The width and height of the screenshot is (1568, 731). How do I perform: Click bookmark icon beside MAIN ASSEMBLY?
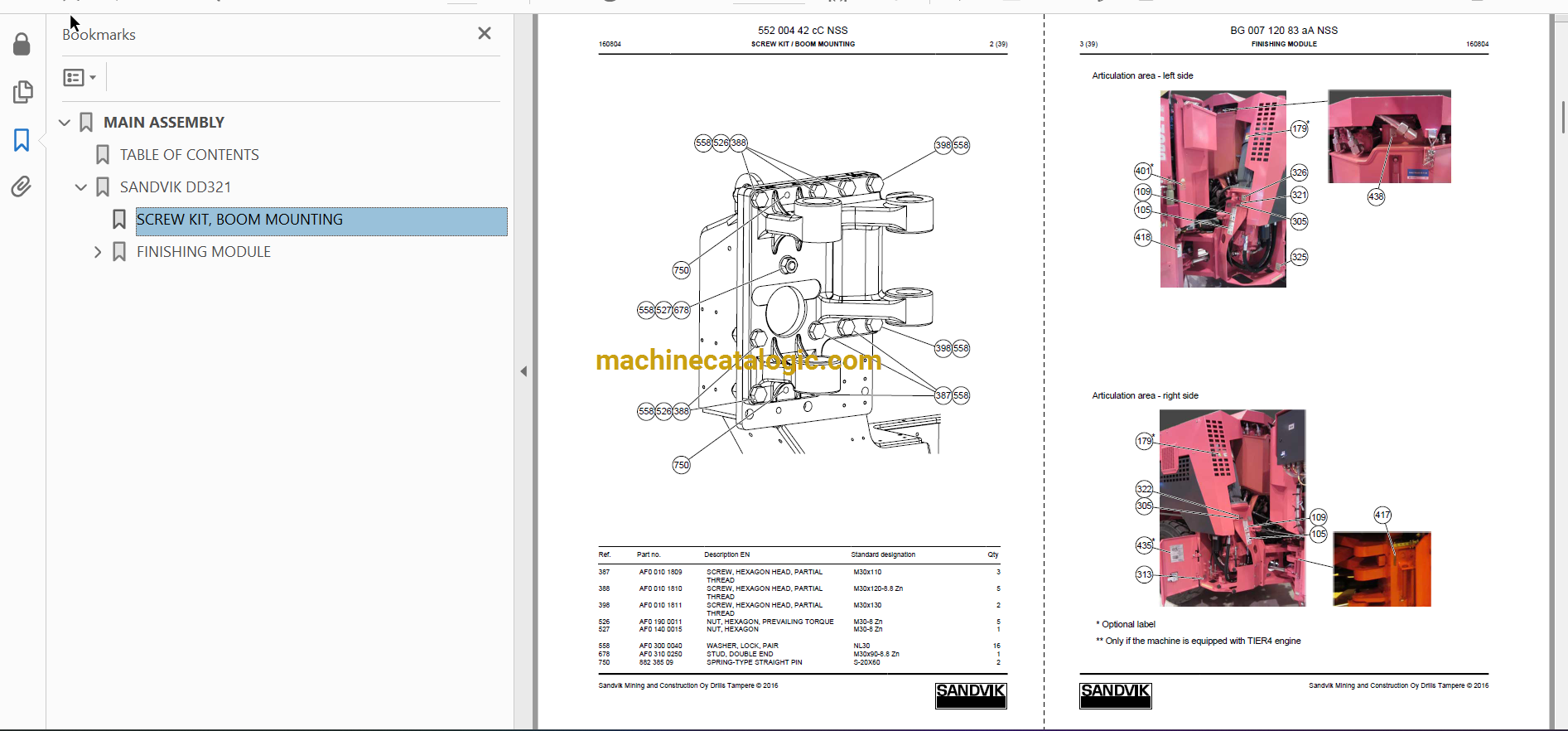click(86, 123)
